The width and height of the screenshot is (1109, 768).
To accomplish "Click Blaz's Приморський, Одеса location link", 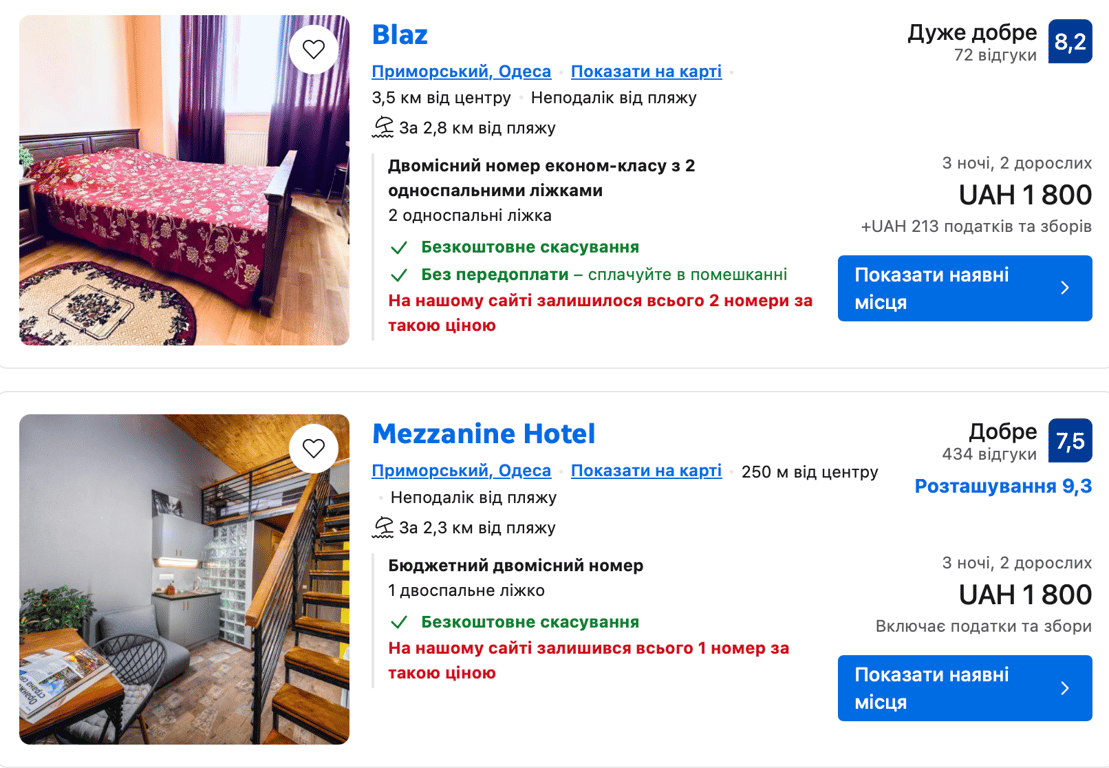I will pos(461,72).
